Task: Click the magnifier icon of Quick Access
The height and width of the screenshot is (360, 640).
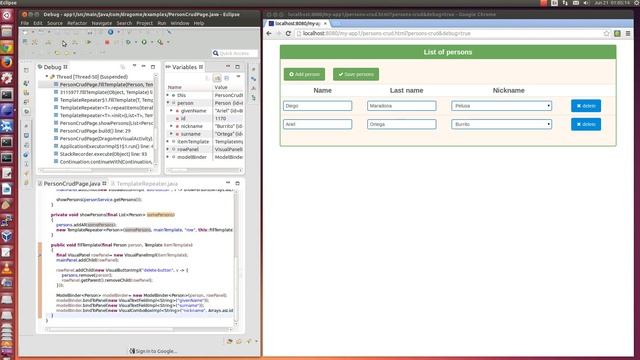Action: point(216,53)
